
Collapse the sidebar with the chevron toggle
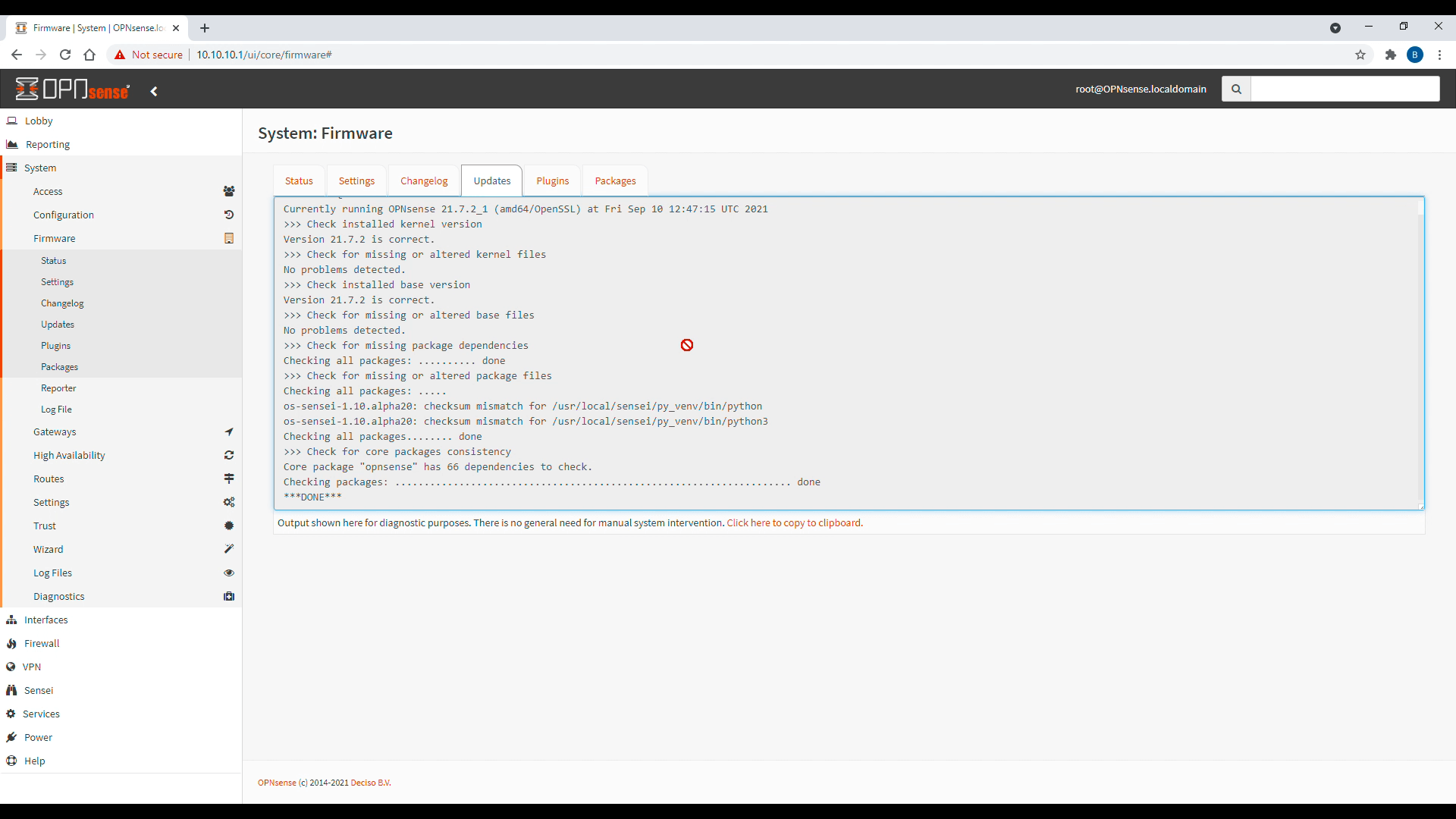pos(154,91)
